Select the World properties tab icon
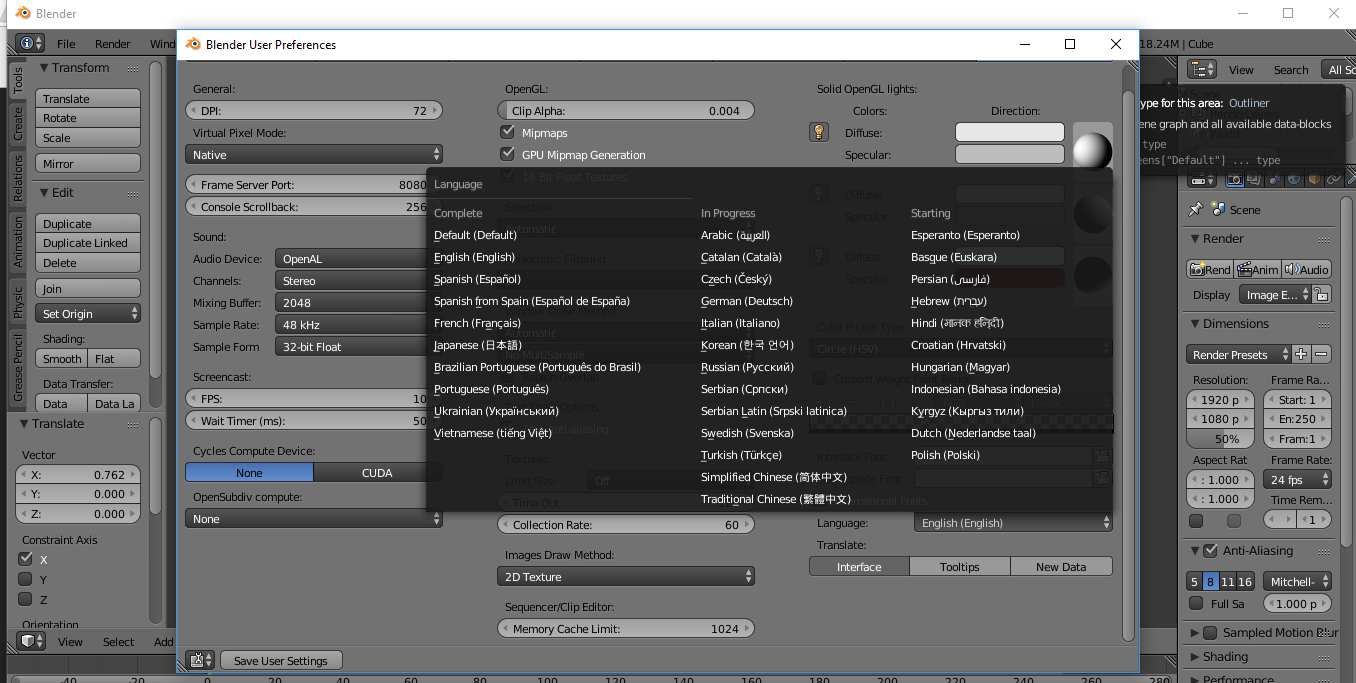 click(x=1292, y=180)
